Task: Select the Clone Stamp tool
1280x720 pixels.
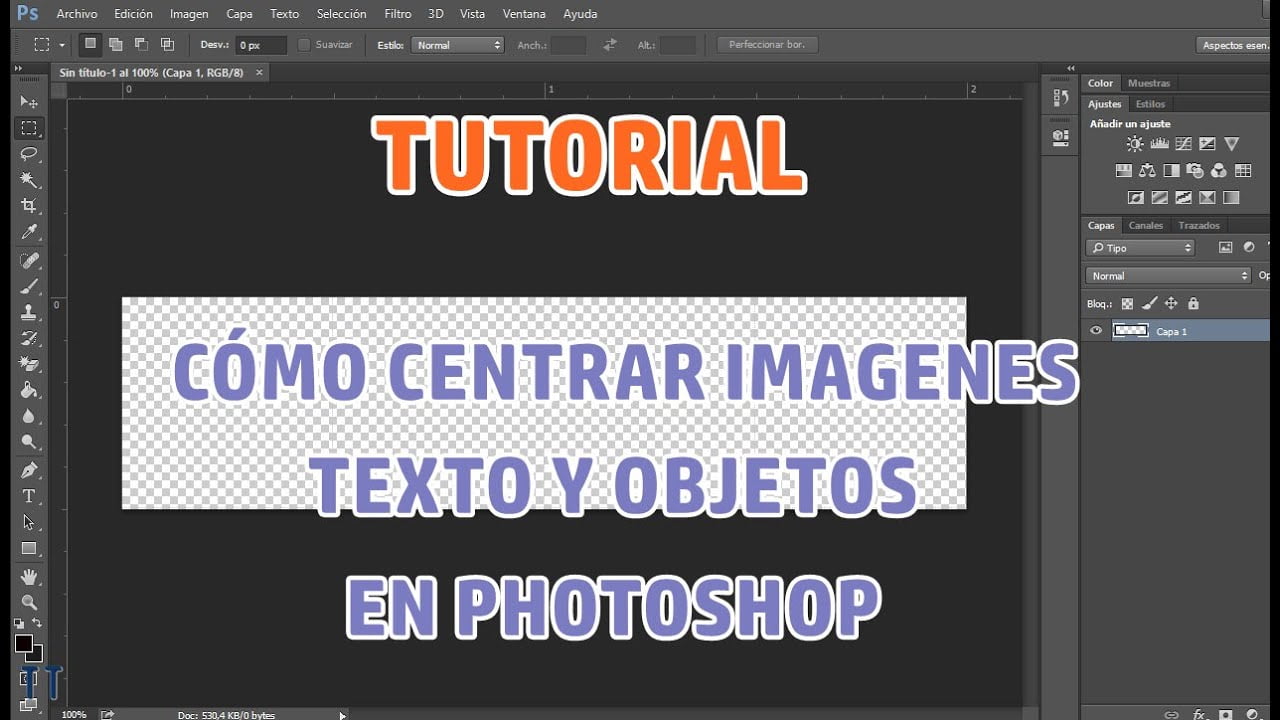Action: [29, 313]
